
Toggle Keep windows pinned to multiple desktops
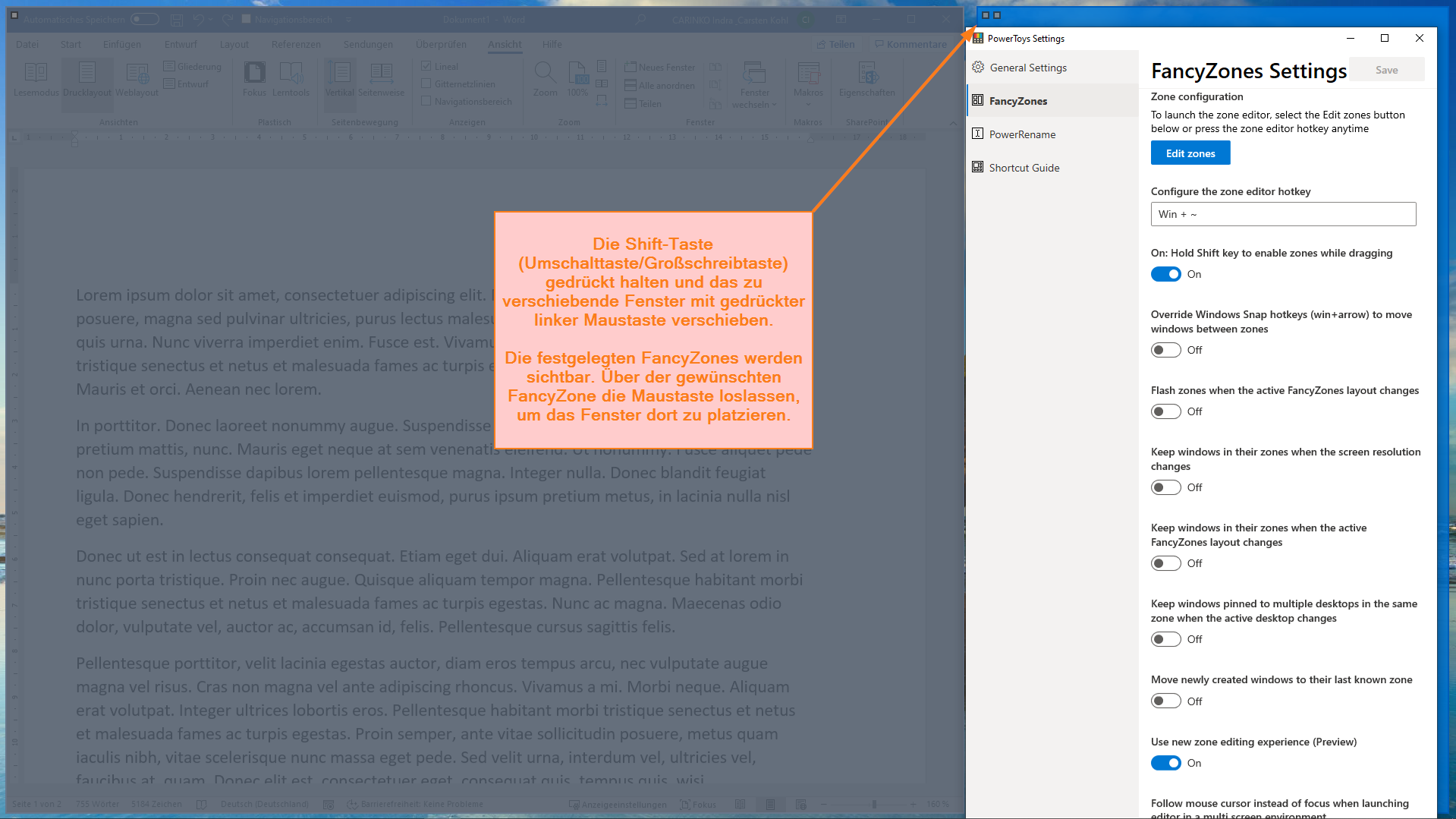pyautogui.click(x=1165, y=639)
